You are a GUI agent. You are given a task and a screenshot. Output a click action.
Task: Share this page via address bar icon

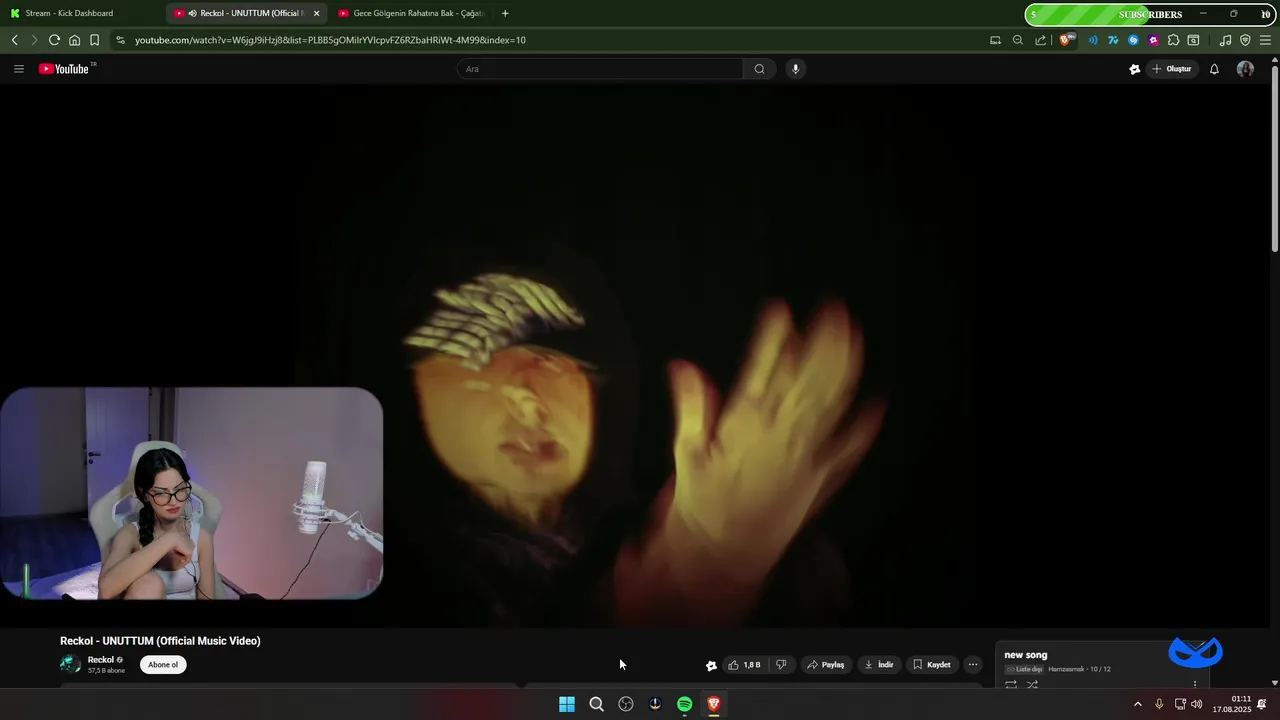(x=1041, y=40)
